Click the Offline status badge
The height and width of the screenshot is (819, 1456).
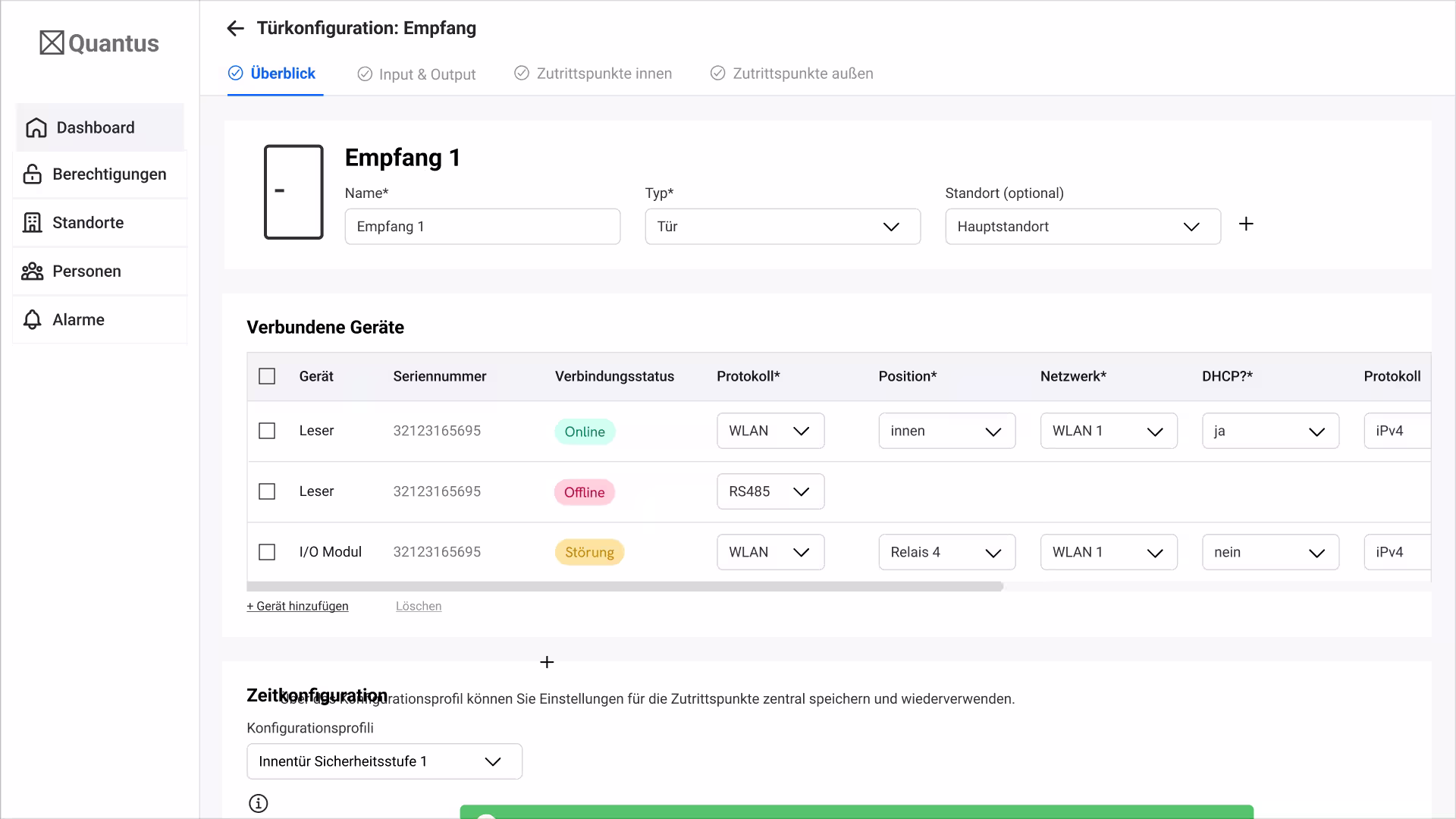pos(585,492)
